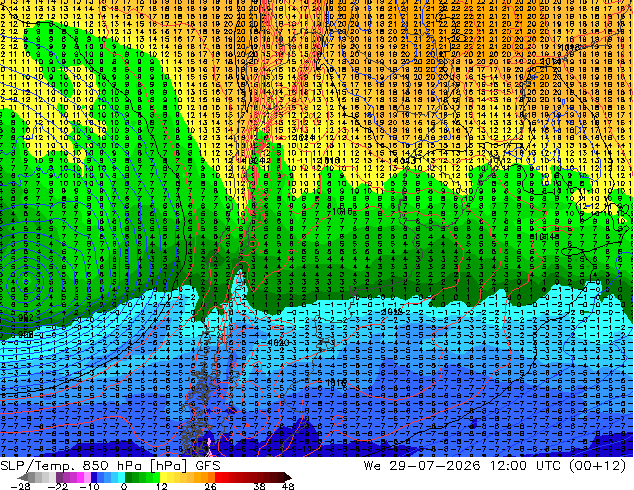Click the 48 label on the color legend
Viewport: 634px width, 490px height.
288,486
